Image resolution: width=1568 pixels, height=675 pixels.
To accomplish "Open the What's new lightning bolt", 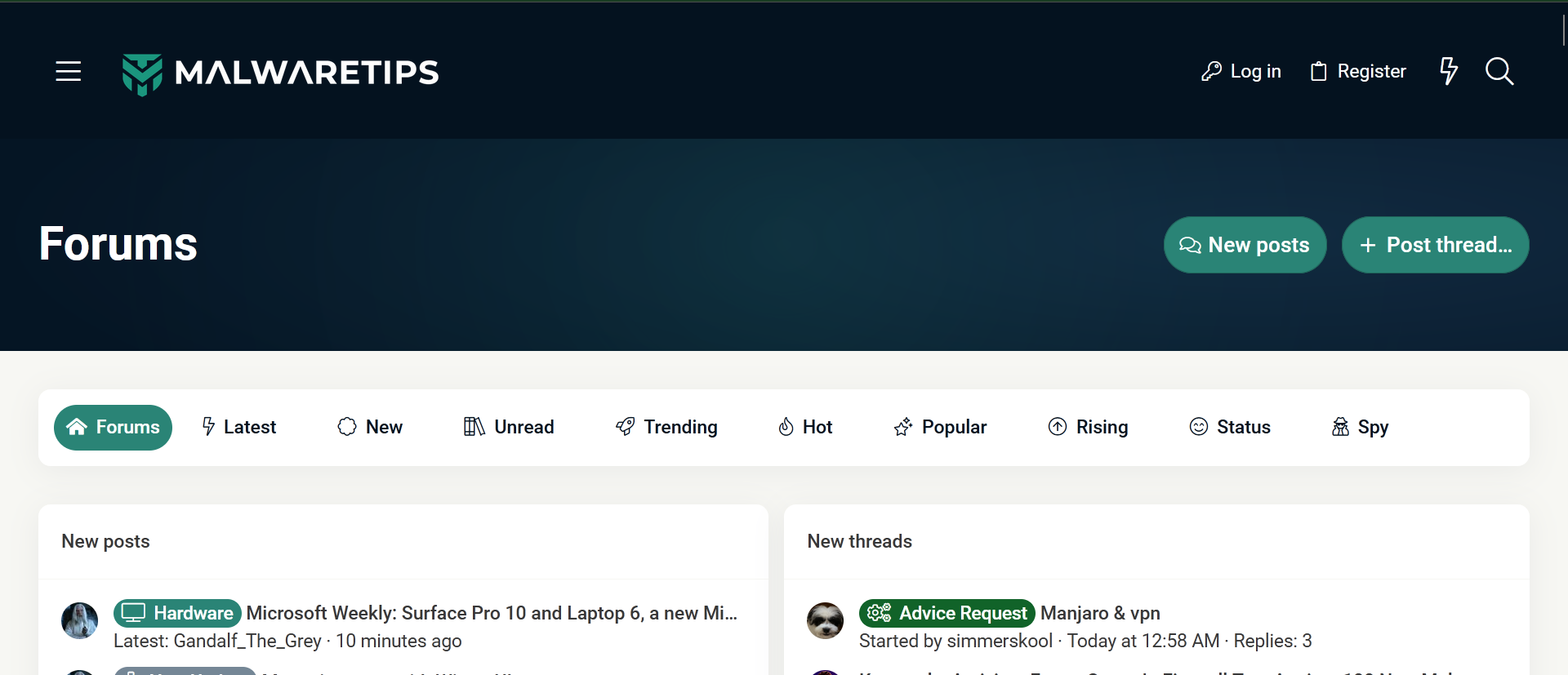I will point(1449,71).
